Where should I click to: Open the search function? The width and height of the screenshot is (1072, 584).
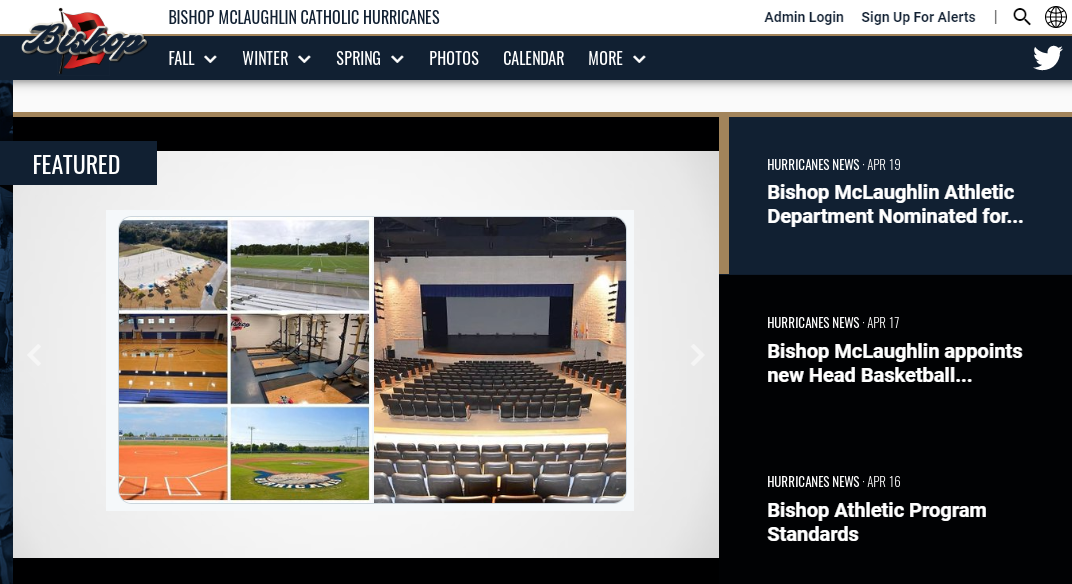click(x=1021, y=17)
